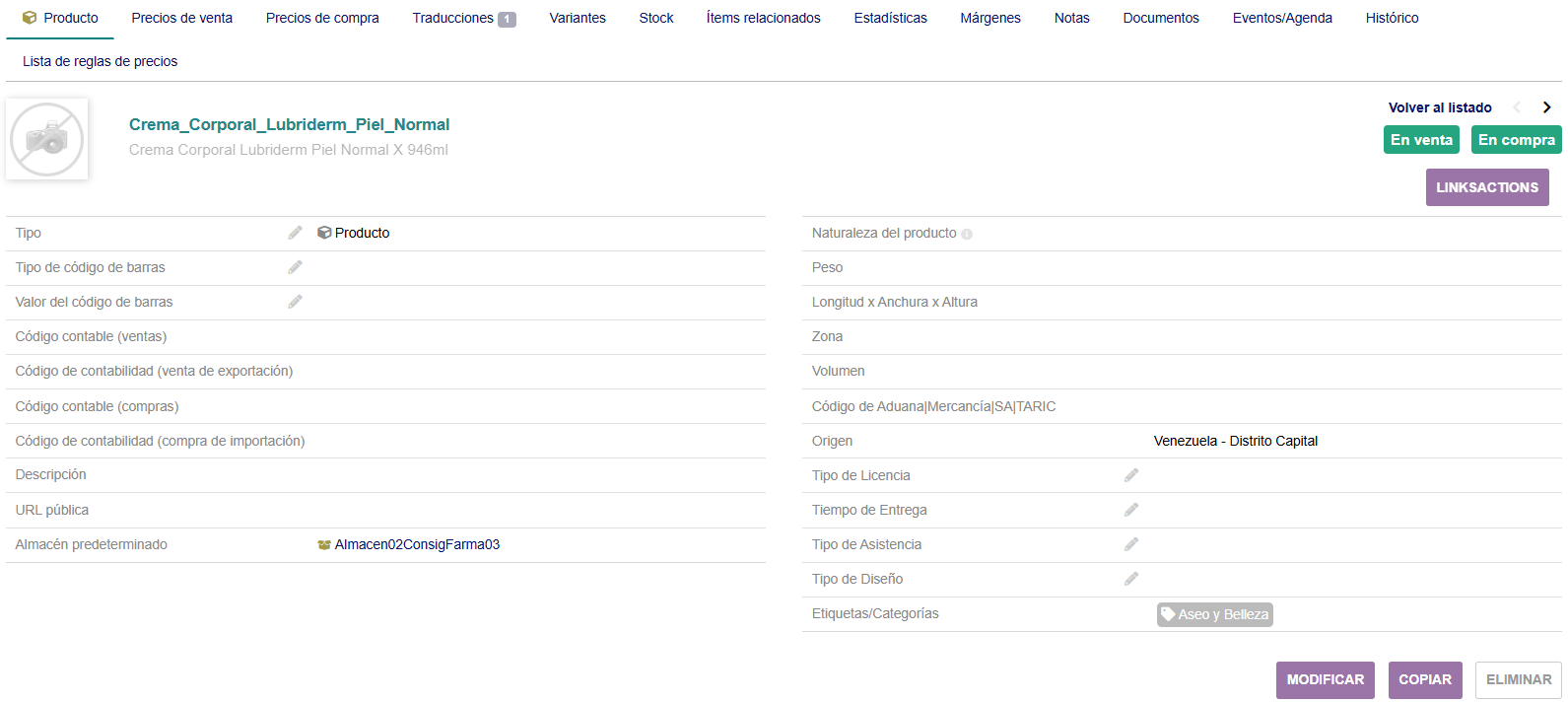Click the info icon beside Naturaleza del producto
This screenshot has width=1568, height=703.
967,235
